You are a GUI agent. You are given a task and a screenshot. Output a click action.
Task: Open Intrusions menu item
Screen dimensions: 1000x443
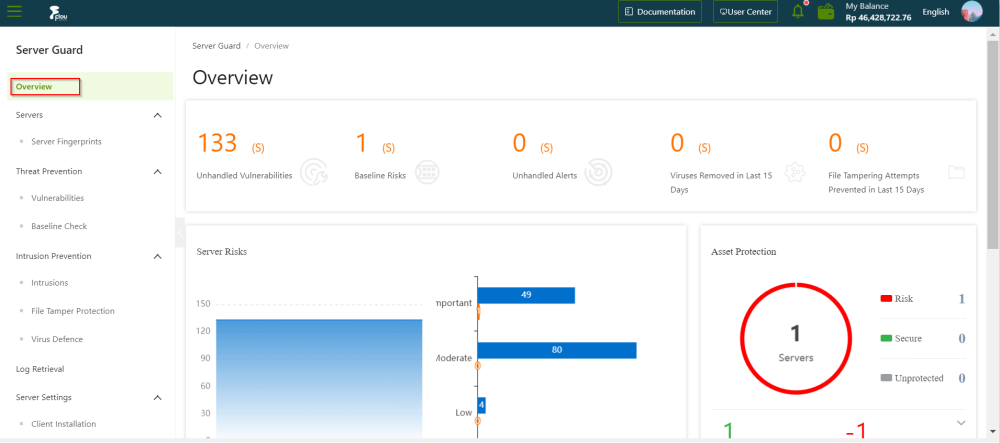point(50,283)
